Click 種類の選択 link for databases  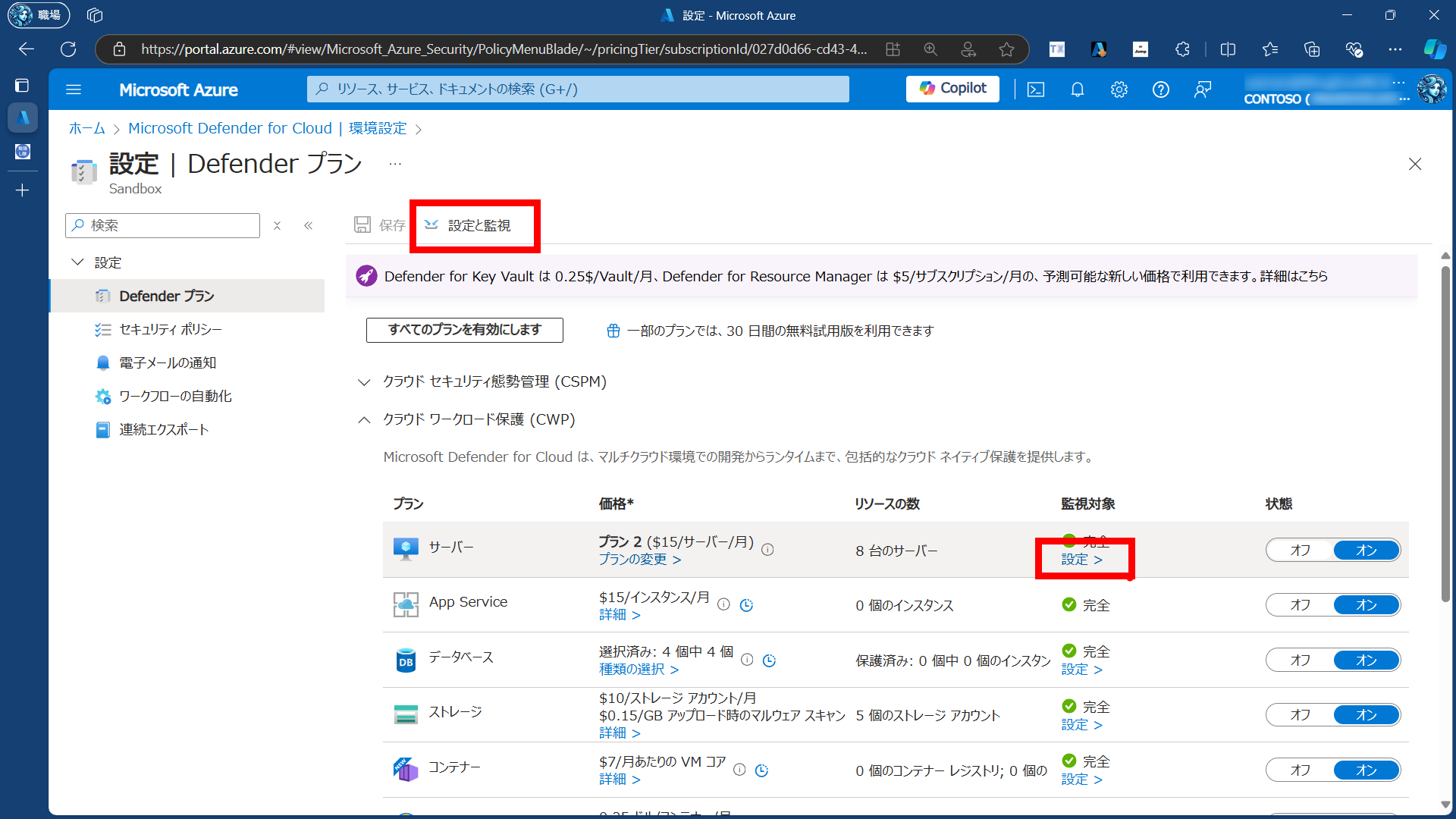tap(639, 670)
